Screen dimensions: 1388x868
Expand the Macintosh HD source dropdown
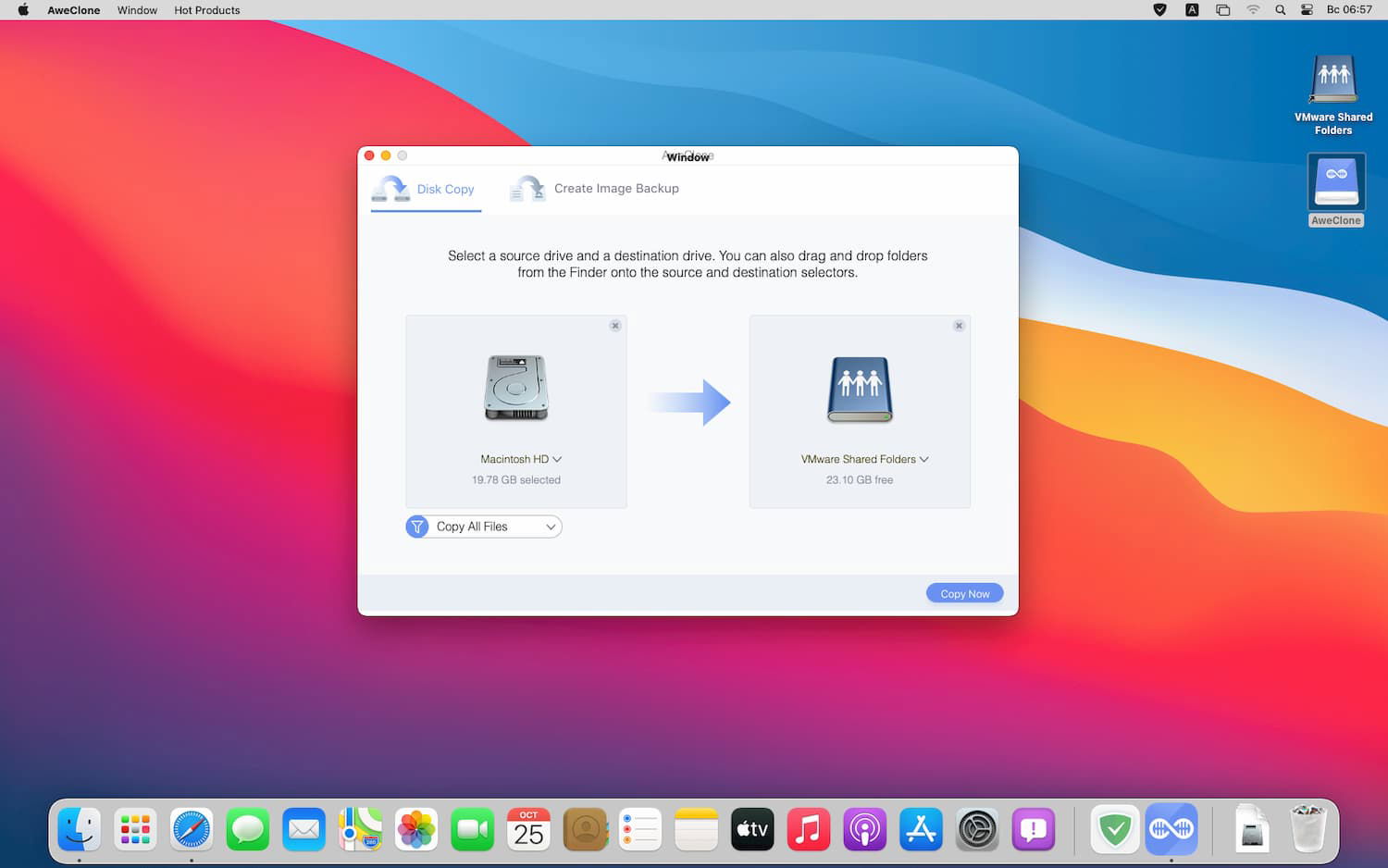tap(521, 459)
